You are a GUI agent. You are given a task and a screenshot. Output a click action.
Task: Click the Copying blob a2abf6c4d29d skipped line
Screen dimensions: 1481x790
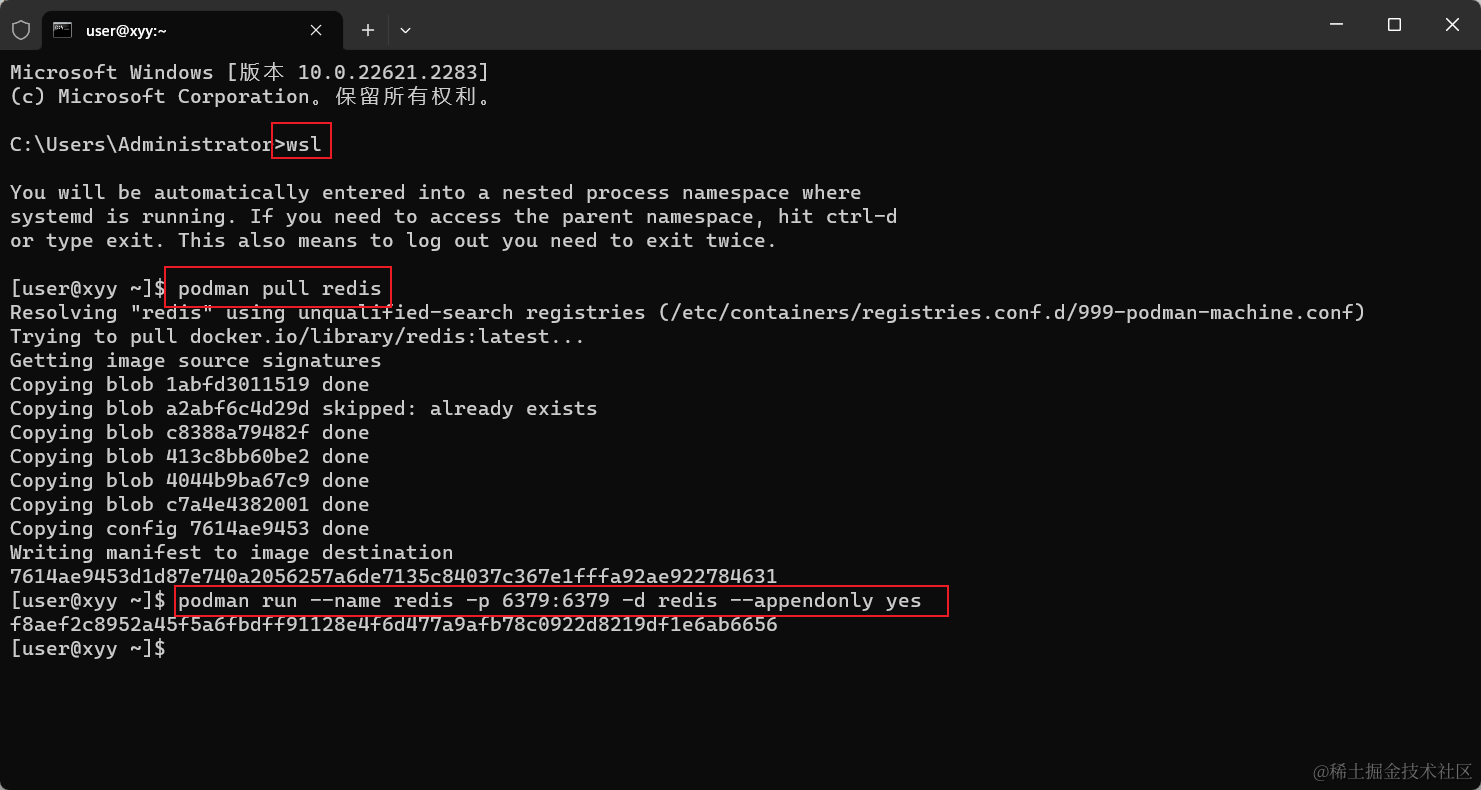pyautogui.click(x=302, y=408)
